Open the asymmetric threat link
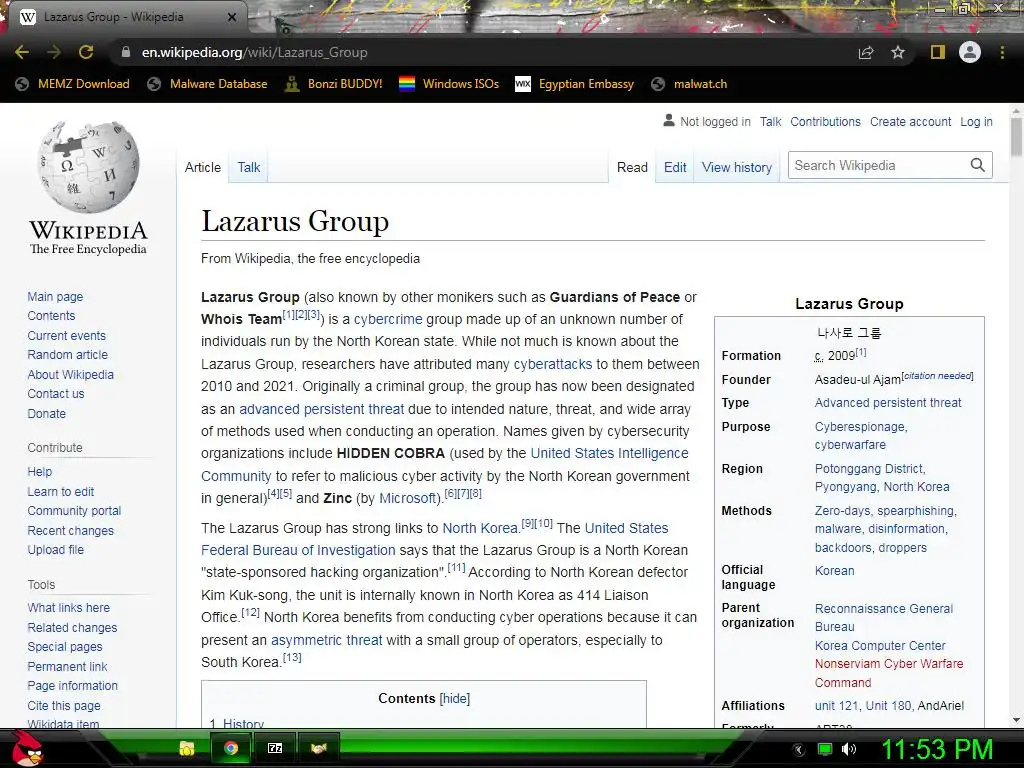This screenshot has height=768, width=1024. pyautogui.click(x=327, y=640)
